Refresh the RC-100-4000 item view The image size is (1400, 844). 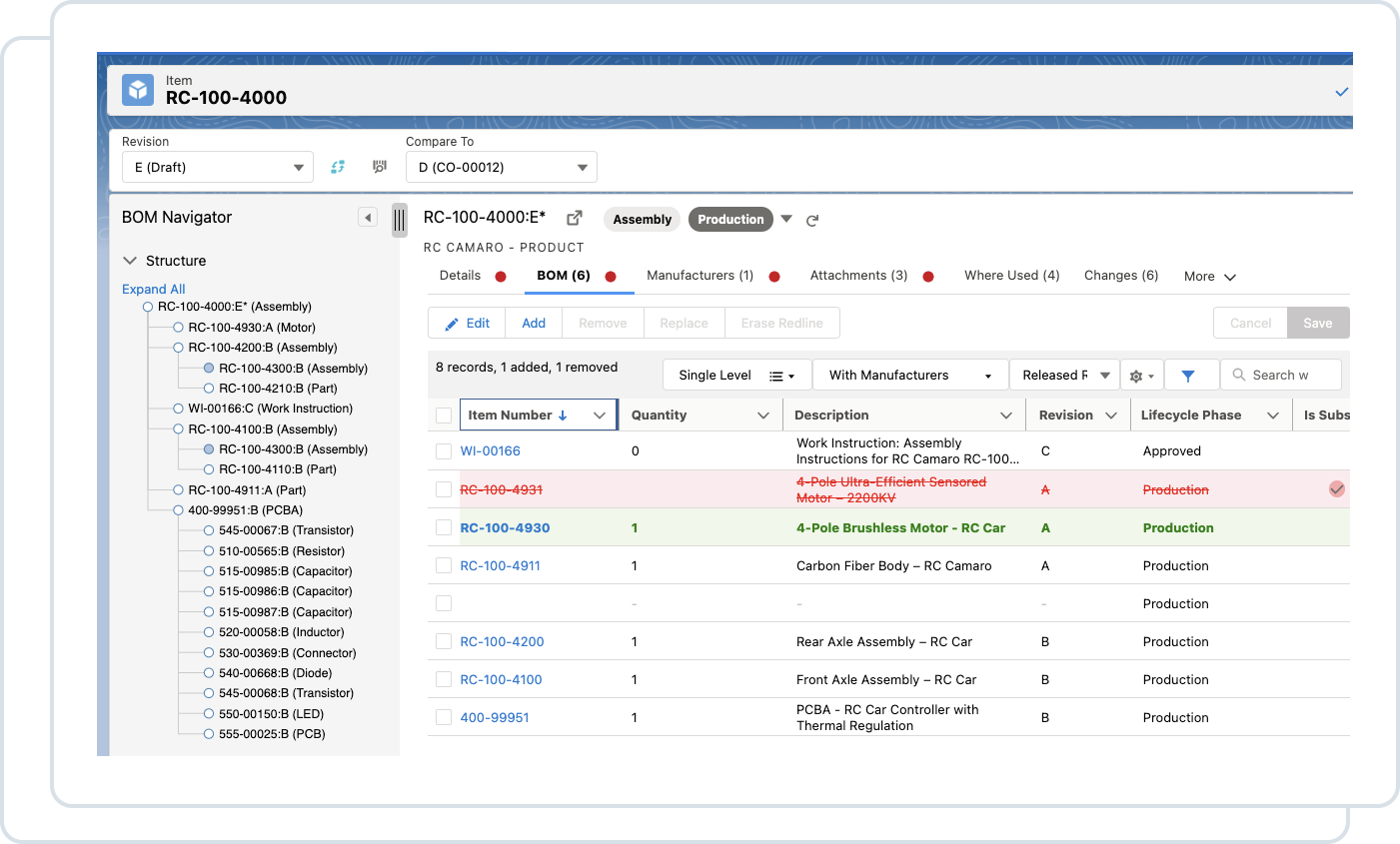pyautogui.click(x=811, y=220)
